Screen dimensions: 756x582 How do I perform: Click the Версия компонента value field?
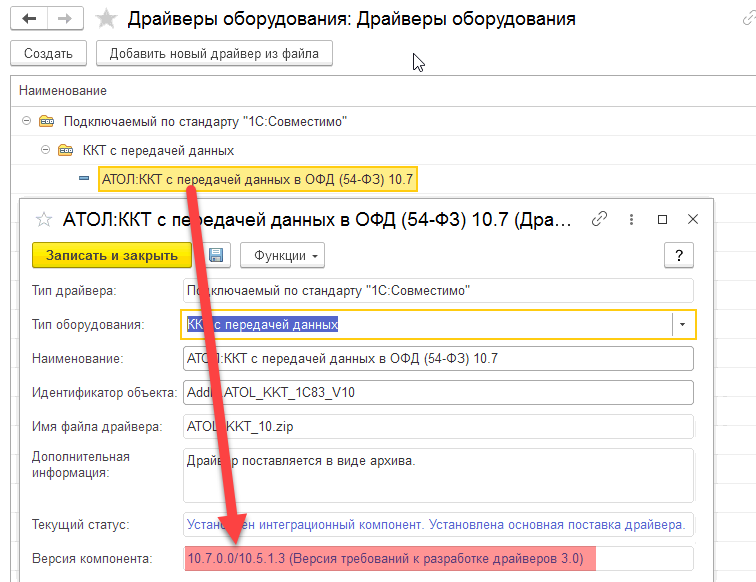coord(438,558)
